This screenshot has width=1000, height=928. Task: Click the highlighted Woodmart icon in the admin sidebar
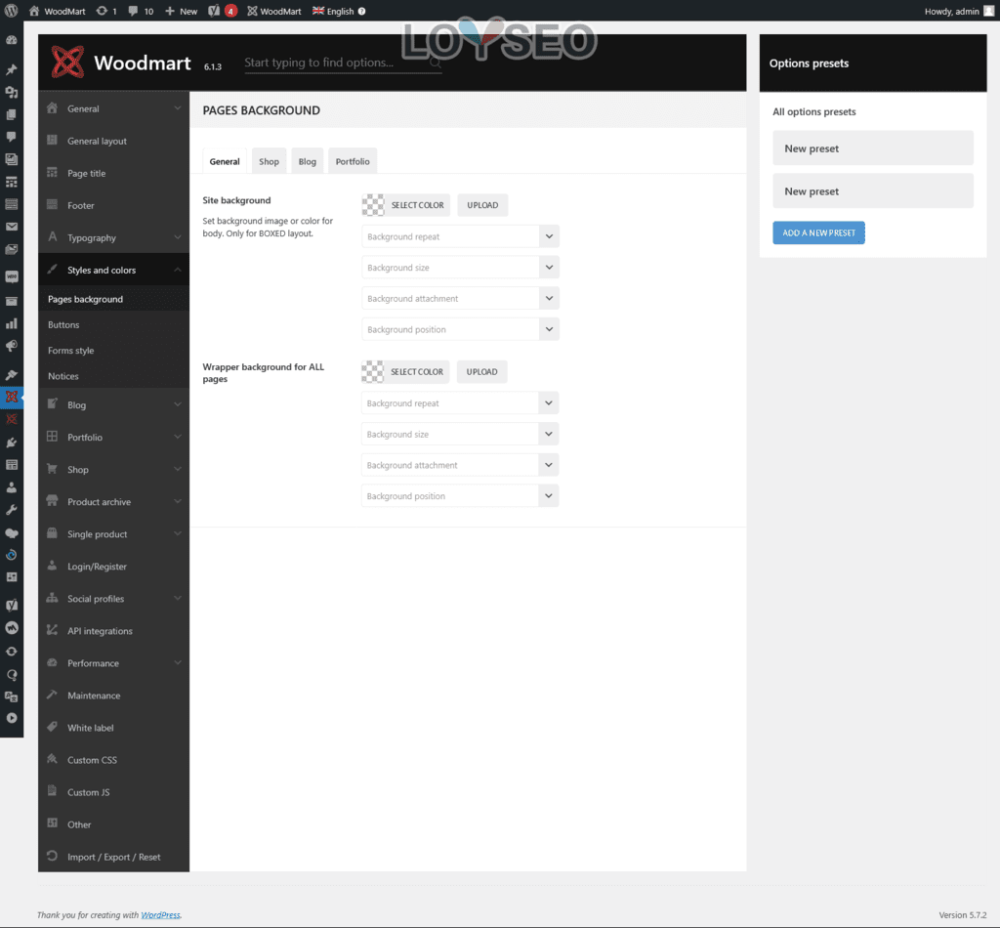11,397
